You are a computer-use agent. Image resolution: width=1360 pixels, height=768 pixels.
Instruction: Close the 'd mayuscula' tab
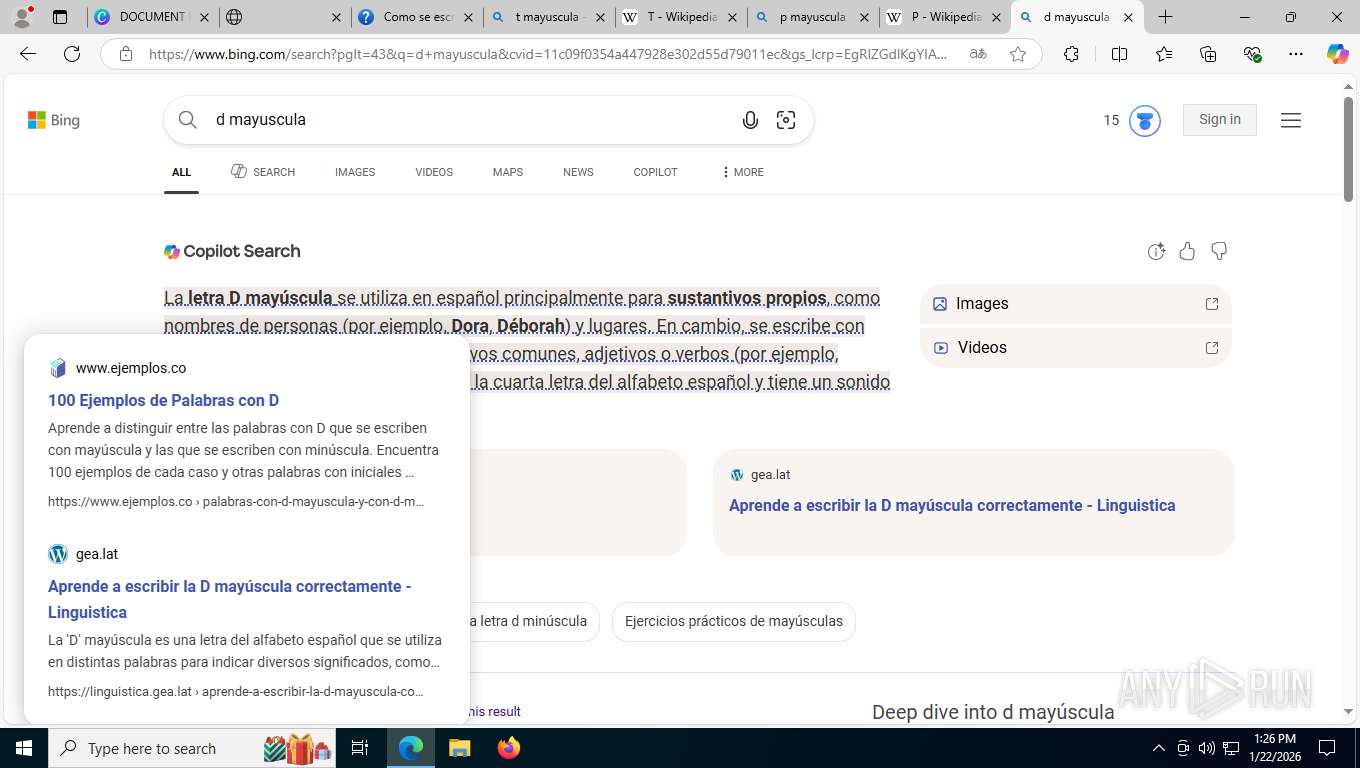[1128, 17]
